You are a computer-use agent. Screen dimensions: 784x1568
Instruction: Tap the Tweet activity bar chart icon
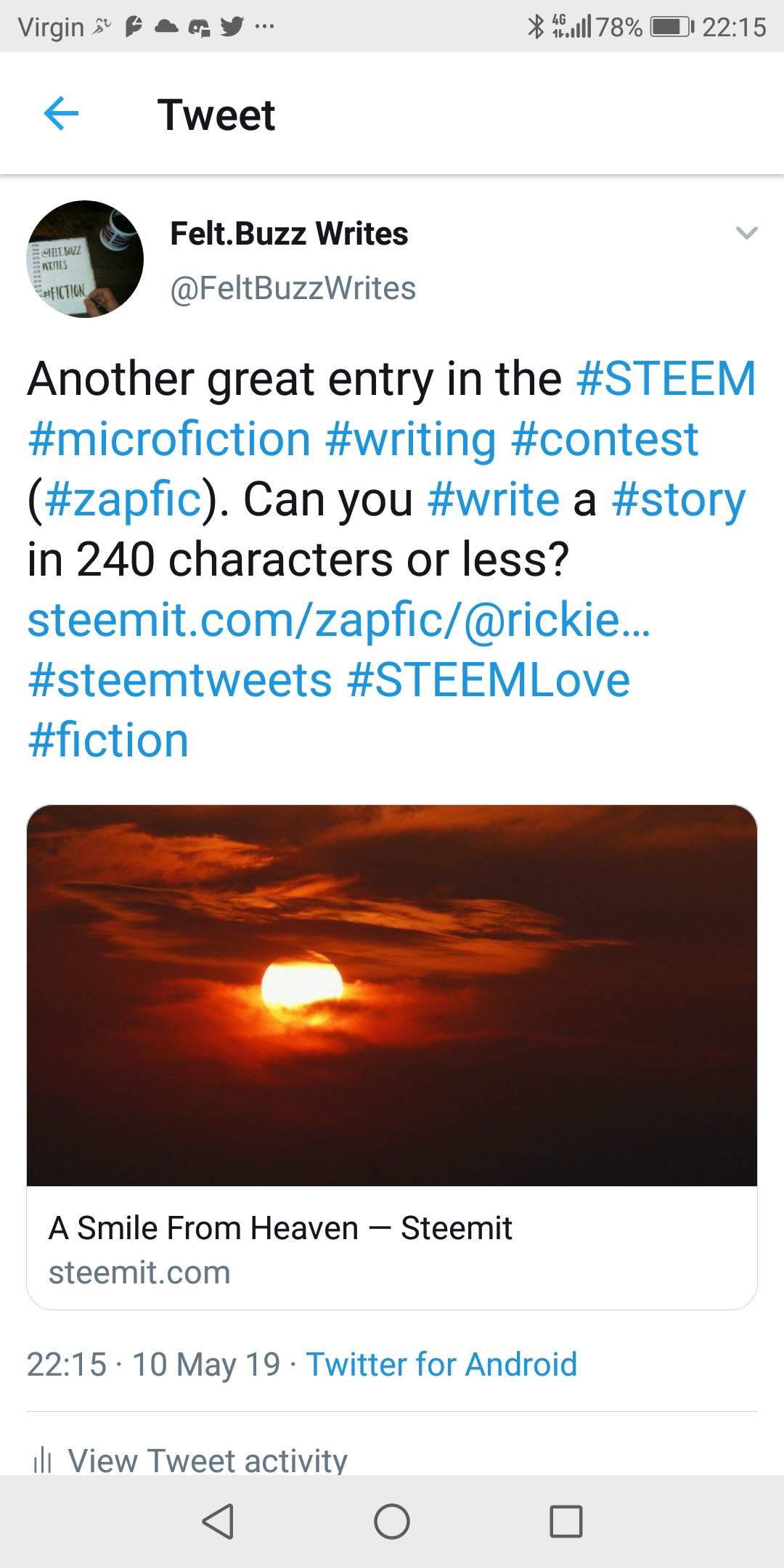42,1459
